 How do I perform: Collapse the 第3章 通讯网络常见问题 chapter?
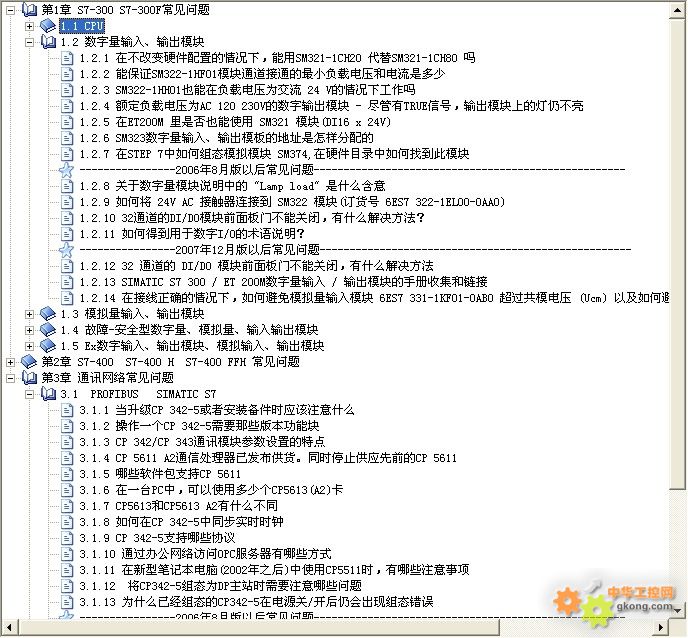click(10, 378)
